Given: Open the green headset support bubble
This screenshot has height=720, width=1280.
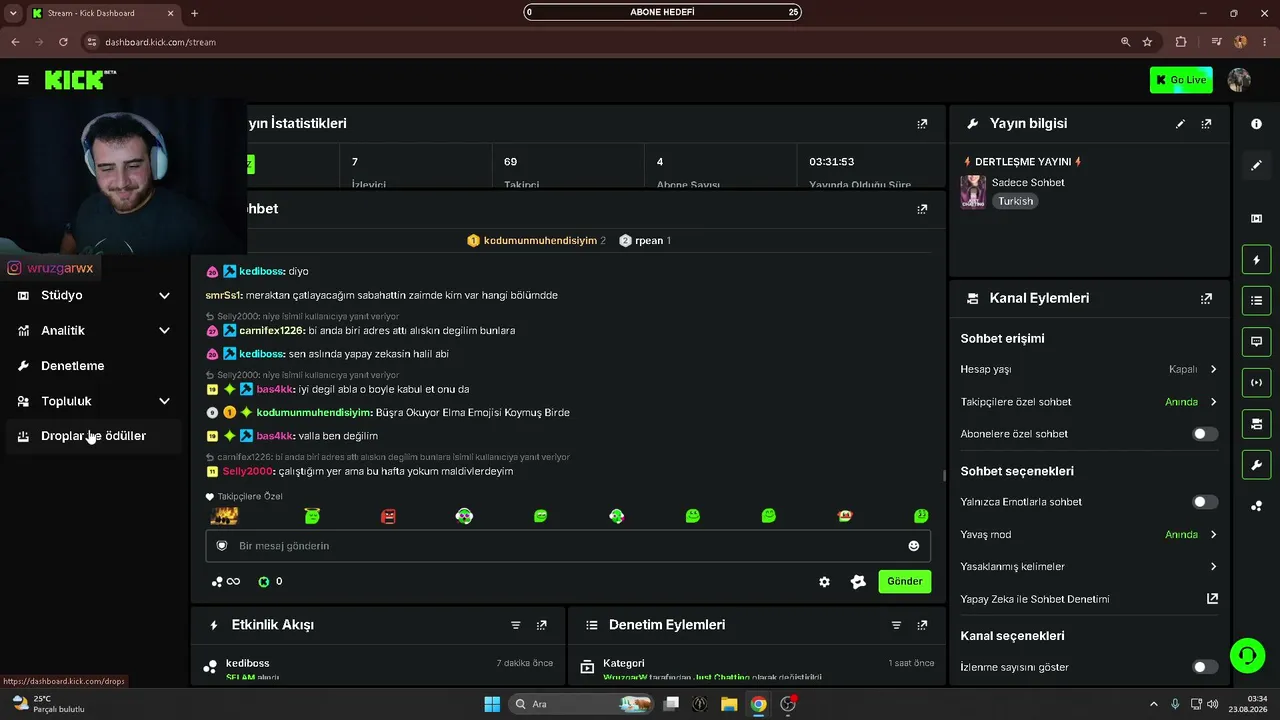Looking at the screenshot, I should (1247, 656).
